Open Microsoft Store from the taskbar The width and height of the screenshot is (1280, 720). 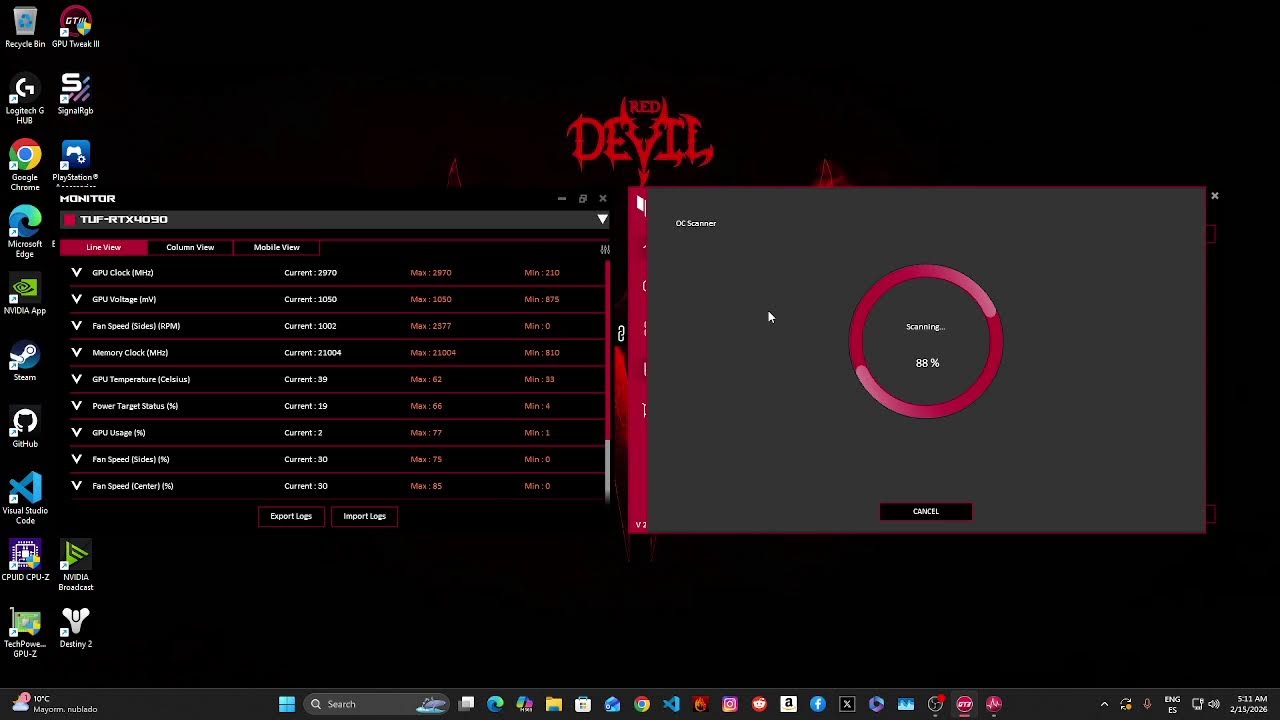coord(583,704)
